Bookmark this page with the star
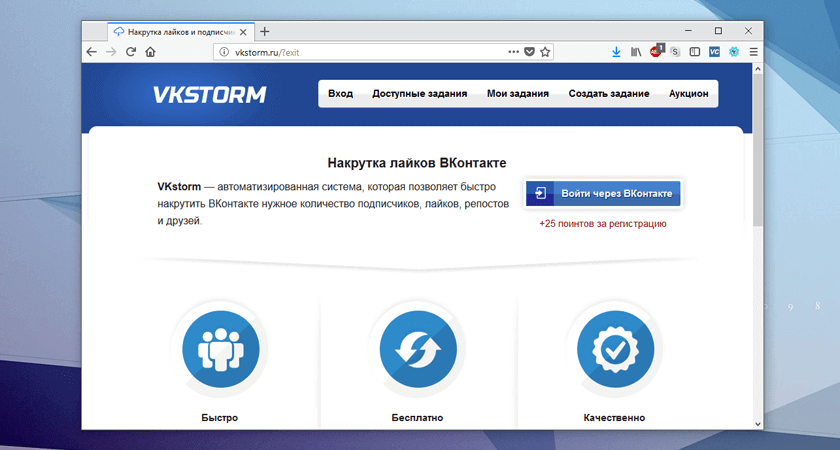The width and height of the screenshot is (840, 450). (545, 52)
